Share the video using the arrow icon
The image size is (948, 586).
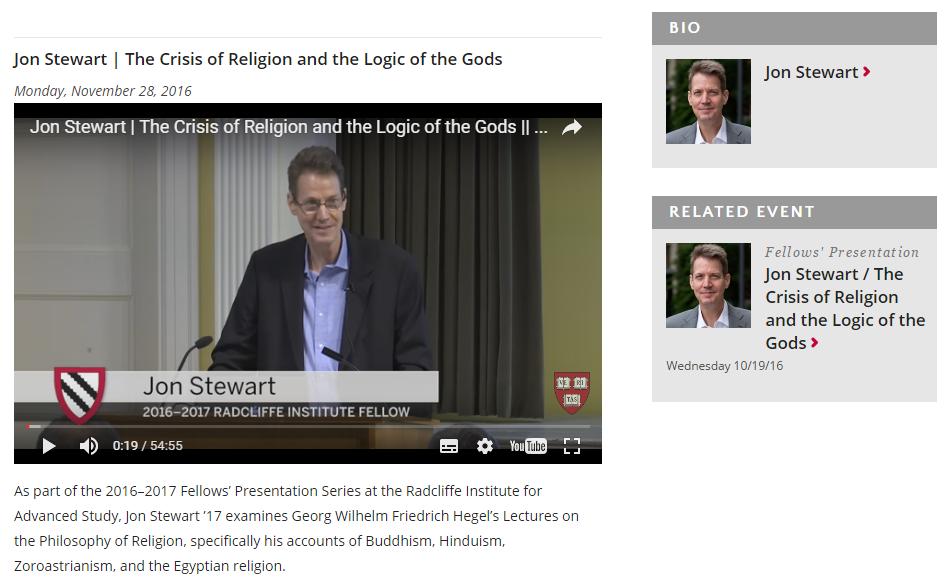571,128
